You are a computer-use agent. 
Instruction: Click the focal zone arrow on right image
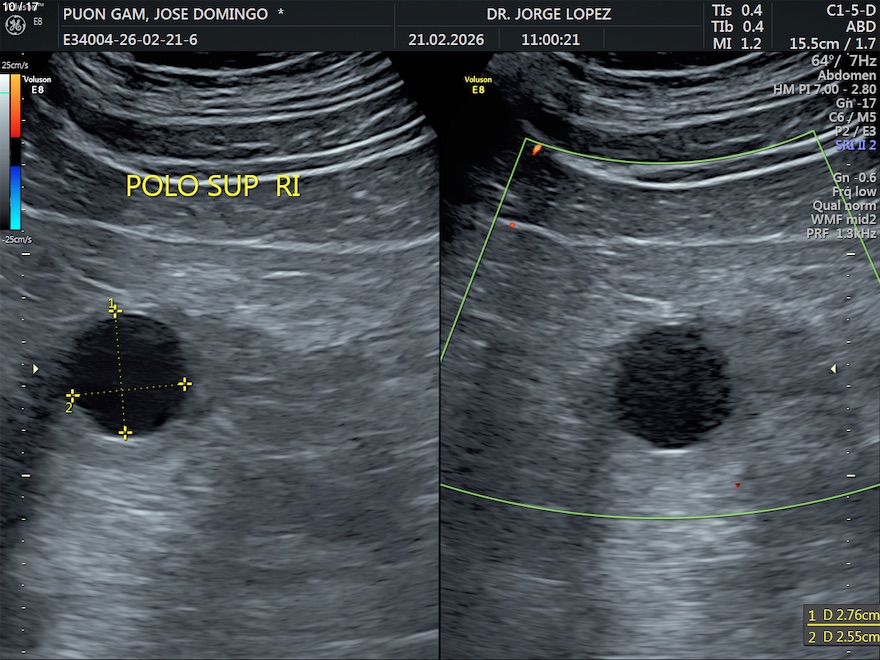(x=833, y=369)
